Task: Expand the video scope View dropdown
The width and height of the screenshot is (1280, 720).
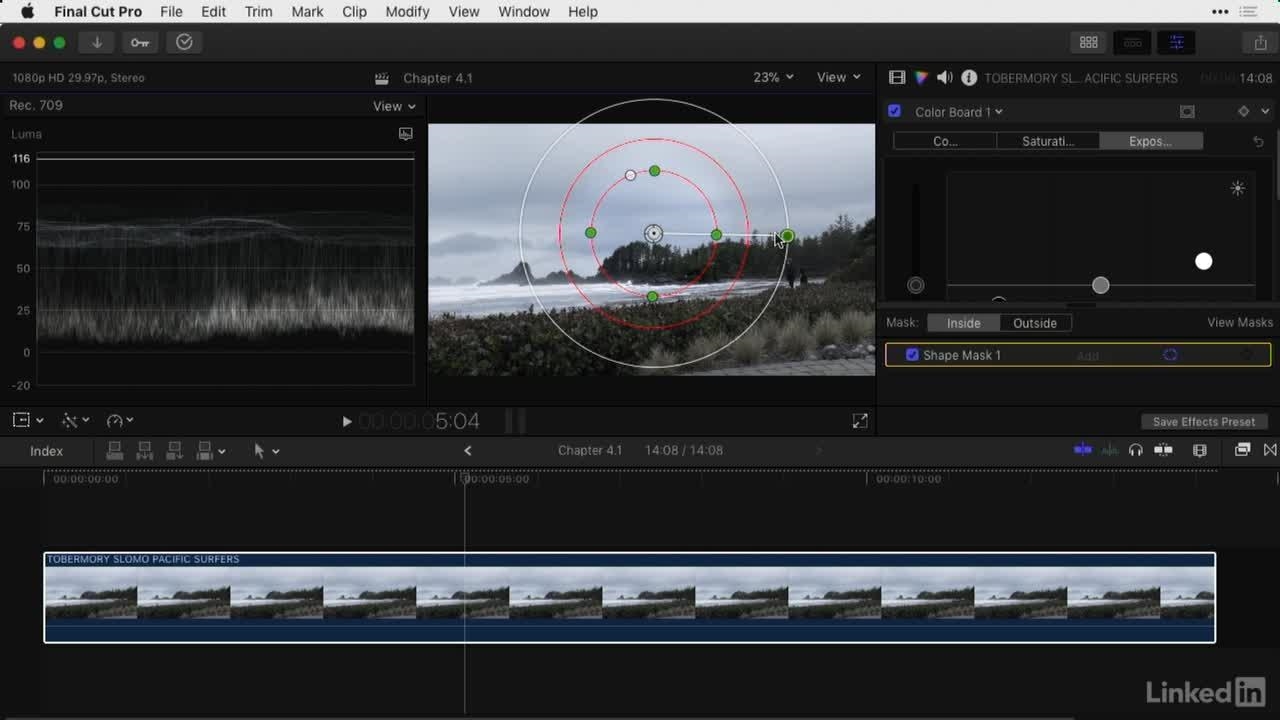Action: (394, 106)
